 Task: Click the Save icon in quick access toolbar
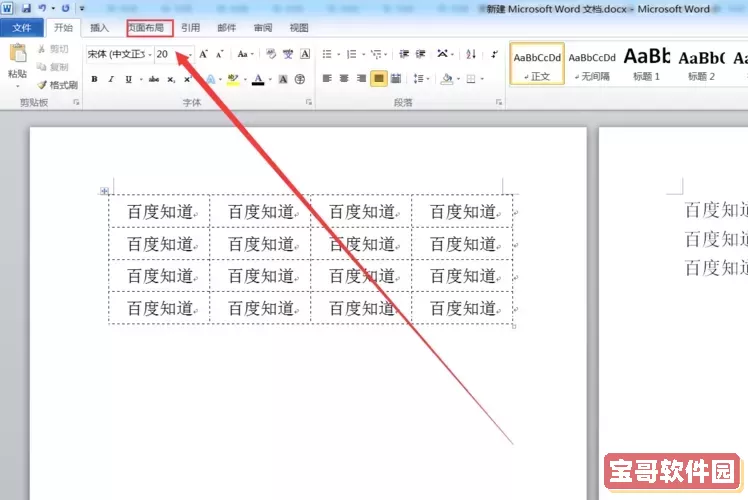[x=26, y=8]
